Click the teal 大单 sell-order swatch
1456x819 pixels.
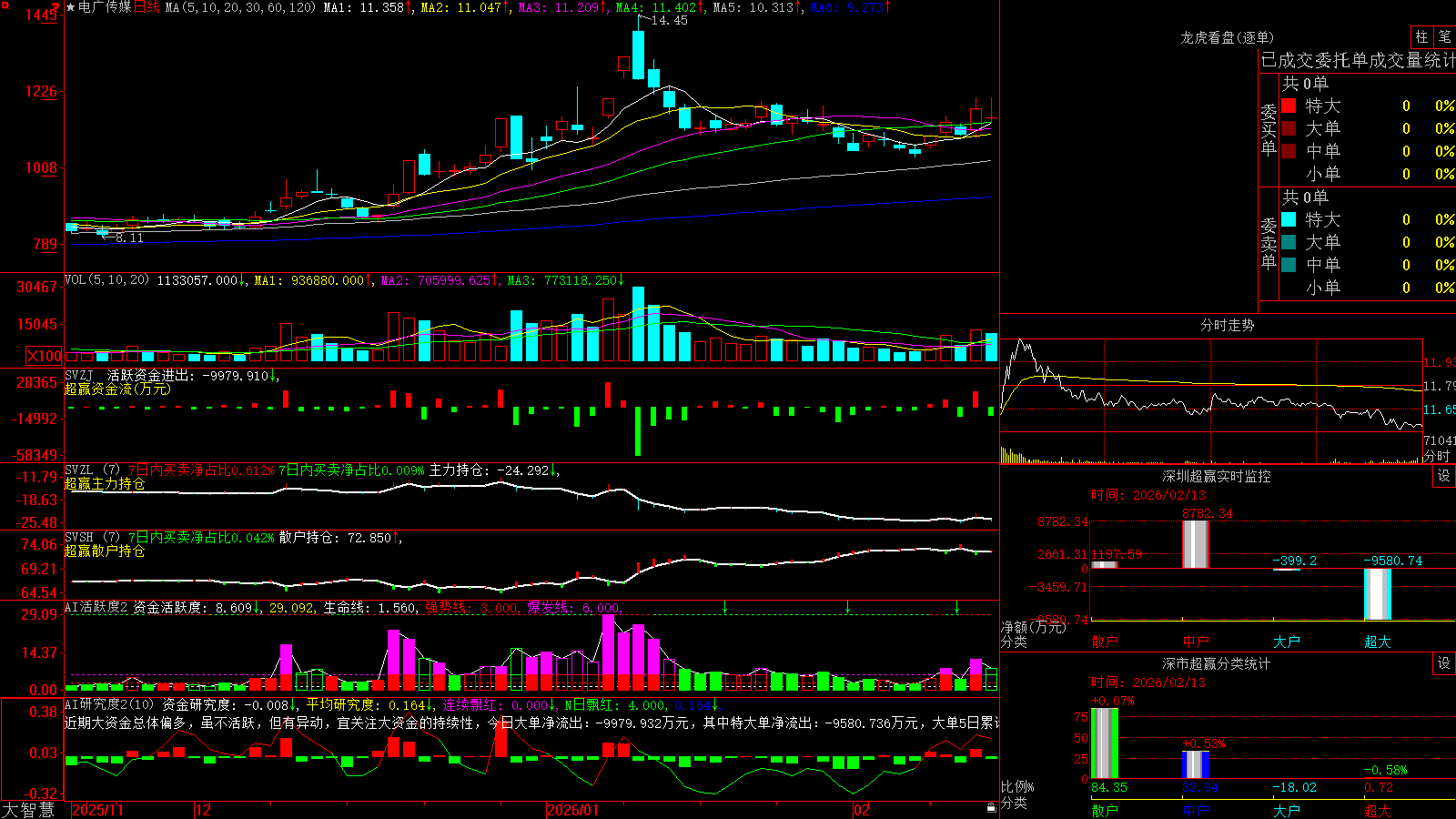pyautogui.click(x=1289, y=242)
